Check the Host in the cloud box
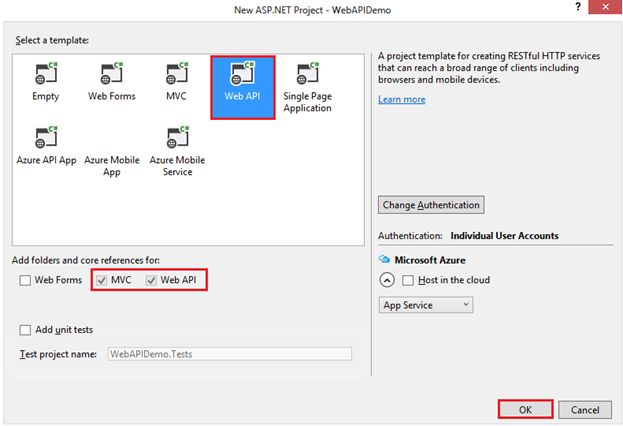 [408, 281]
